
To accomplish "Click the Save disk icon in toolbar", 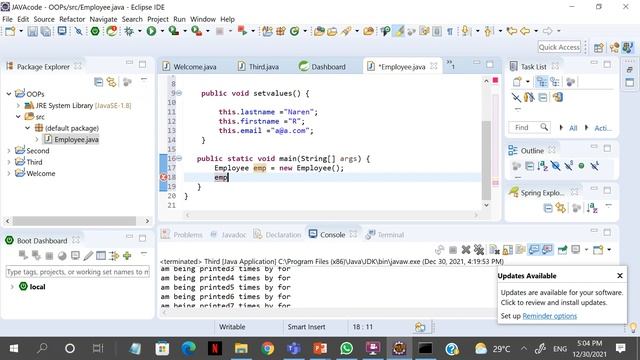I will click(33, 31).
